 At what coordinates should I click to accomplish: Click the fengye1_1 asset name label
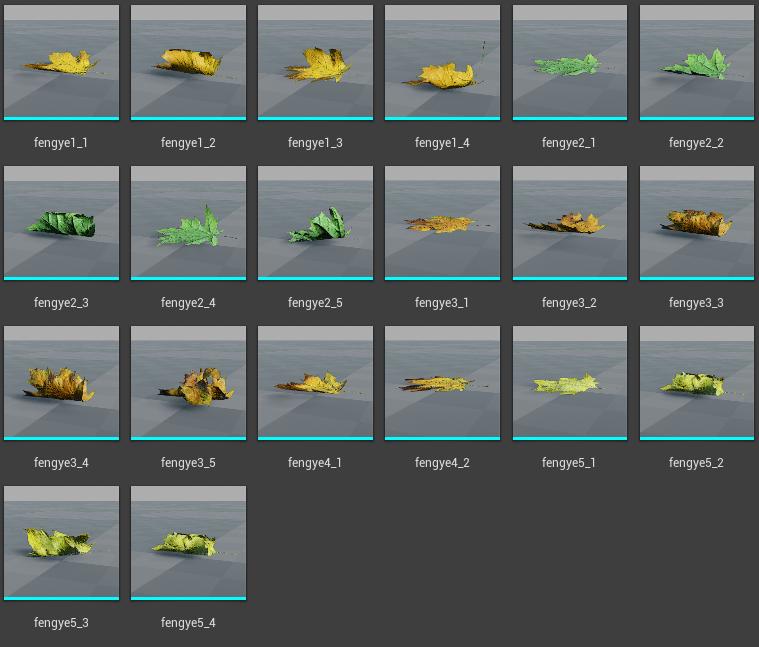click(61, 143)
